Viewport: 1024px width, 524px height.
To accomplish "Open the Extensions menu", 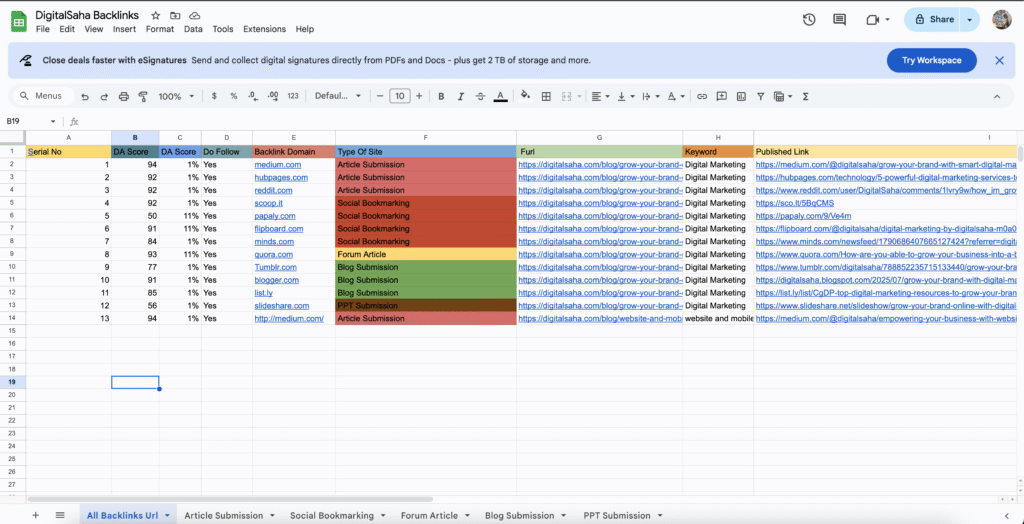I will pyautogui.click(x=264, y=29).
